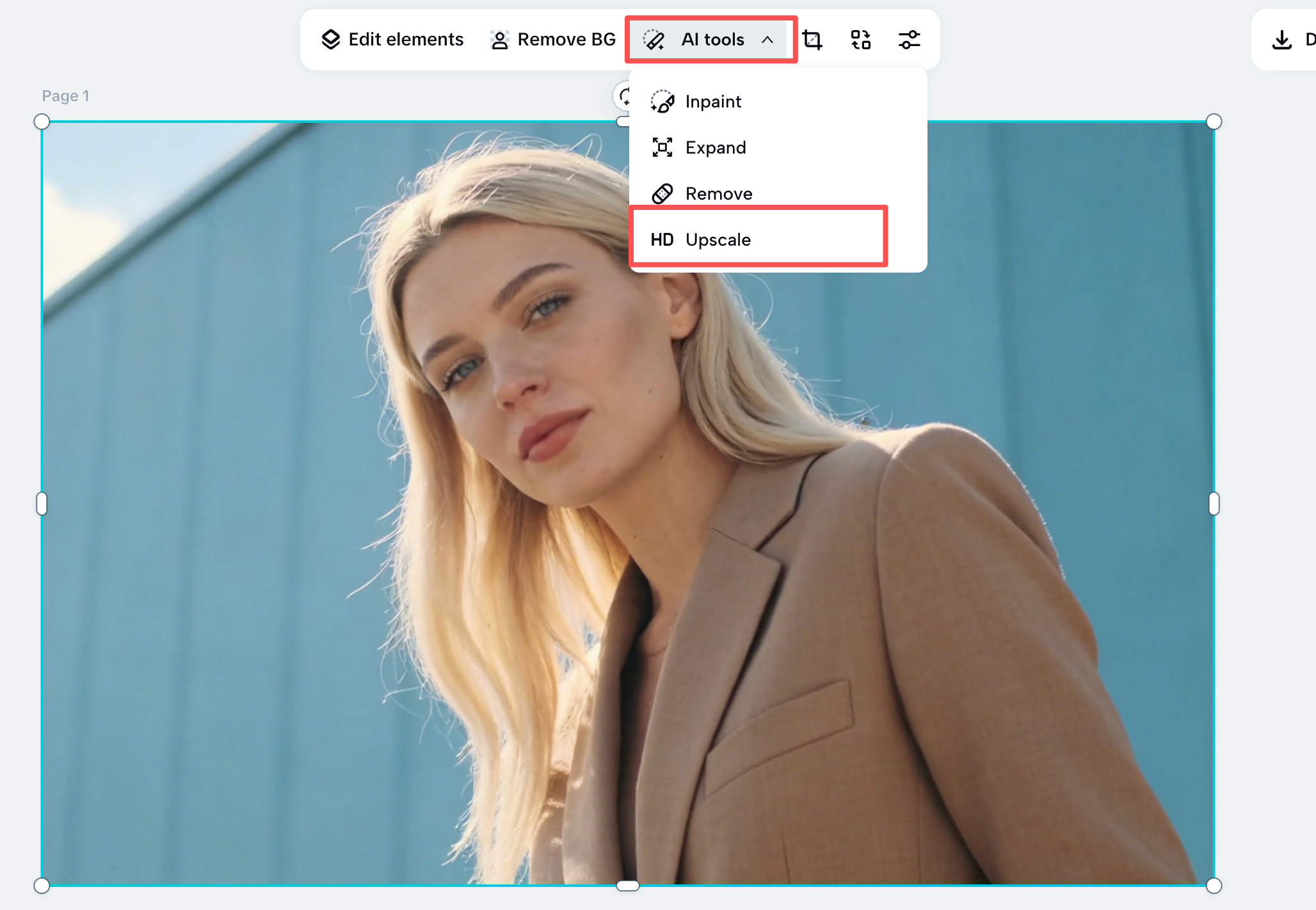Select the Inpaint brush icon

click(662, 101)
